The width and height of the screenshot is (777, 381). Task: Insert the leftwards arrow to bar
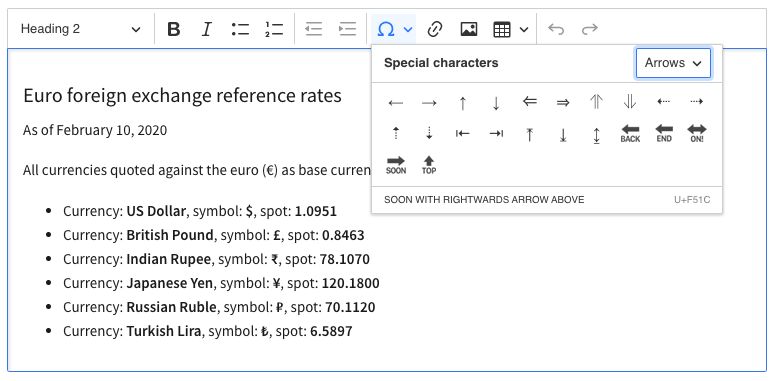tap(462, 133)
